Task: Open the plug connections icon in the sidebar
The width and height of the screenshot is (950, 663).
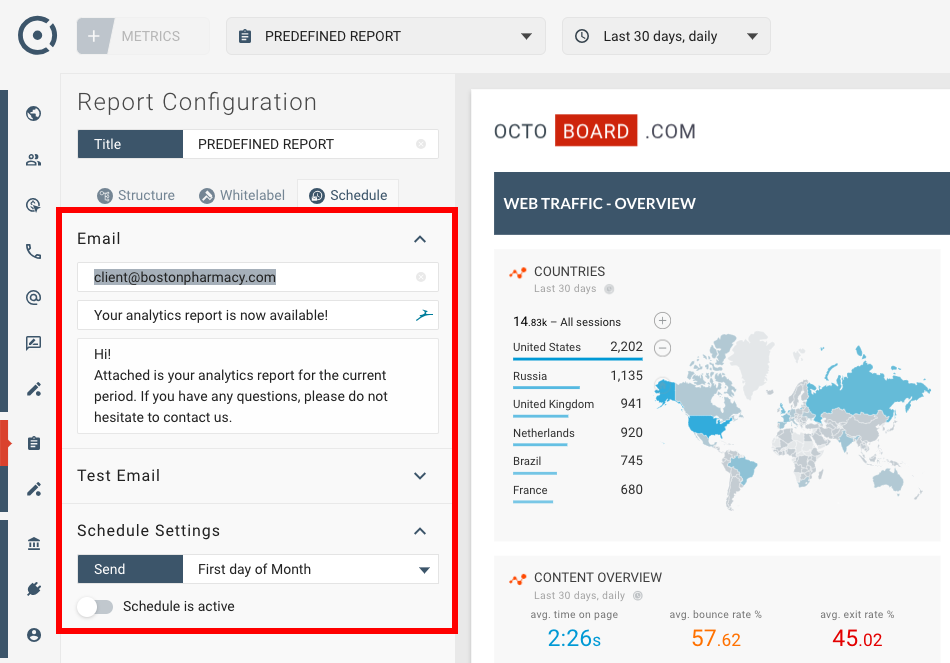Action: (x=34, y=588)
